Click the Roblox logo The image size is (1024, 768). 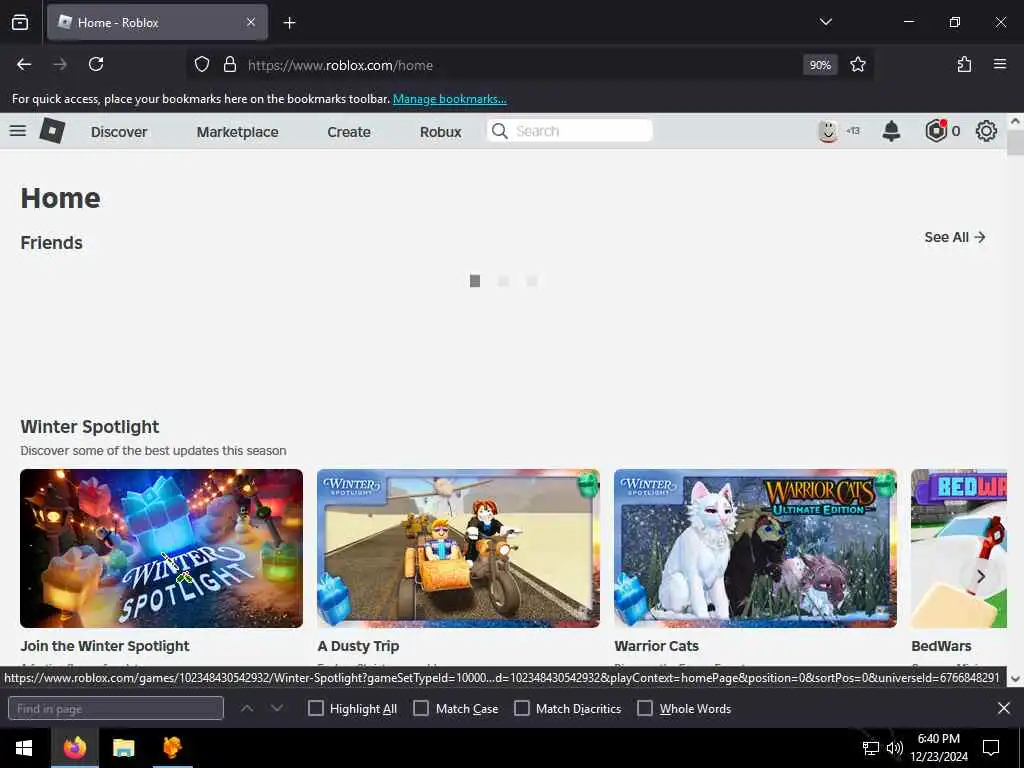point(52,131)
